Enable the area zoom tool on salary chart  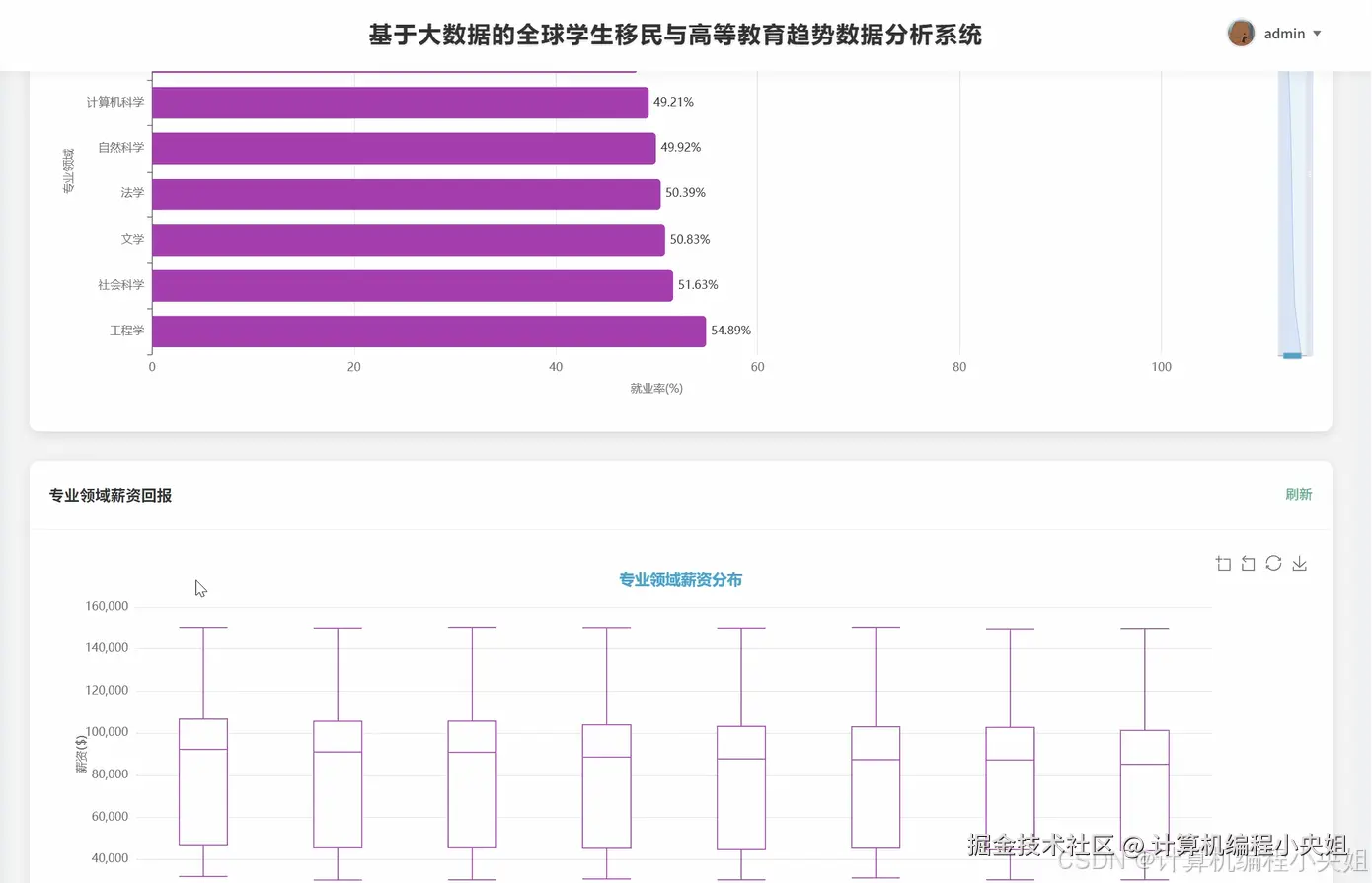point(1223,562)
